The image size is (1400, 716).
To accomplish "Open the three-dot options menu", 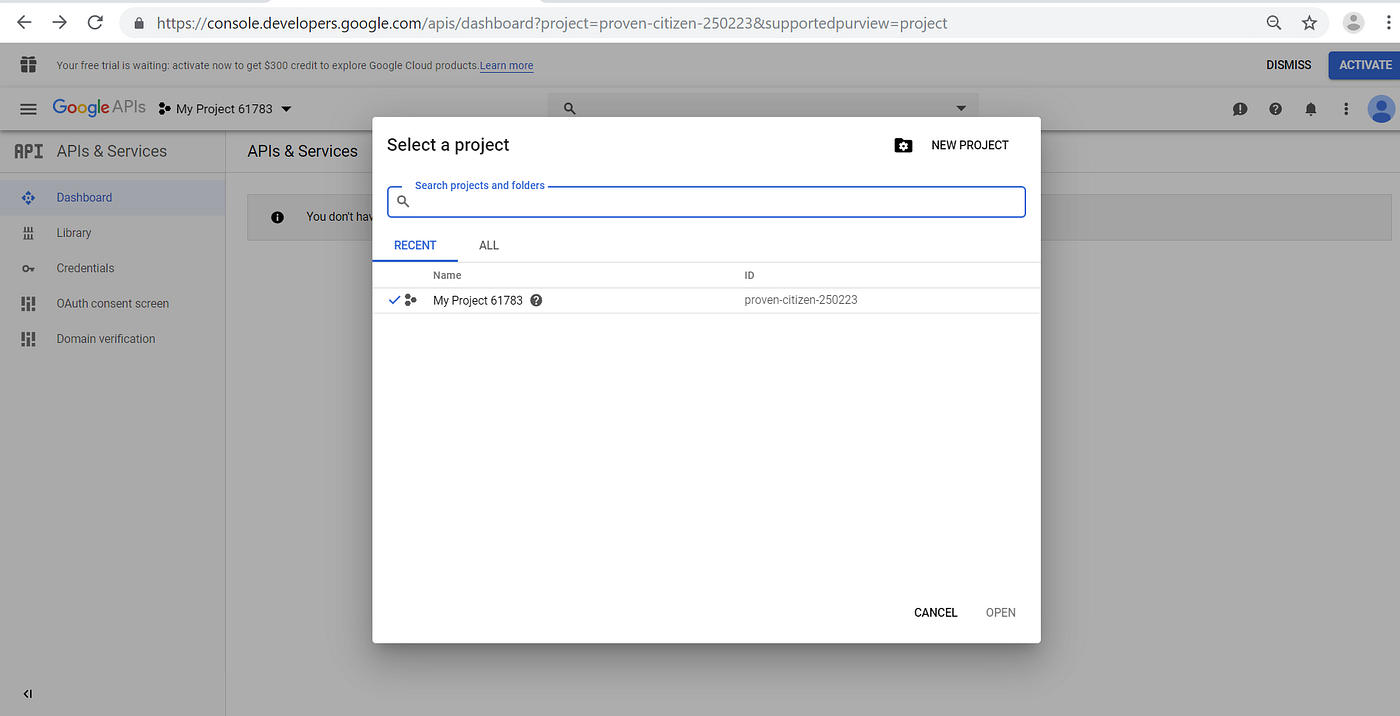I will [1345, 109].
